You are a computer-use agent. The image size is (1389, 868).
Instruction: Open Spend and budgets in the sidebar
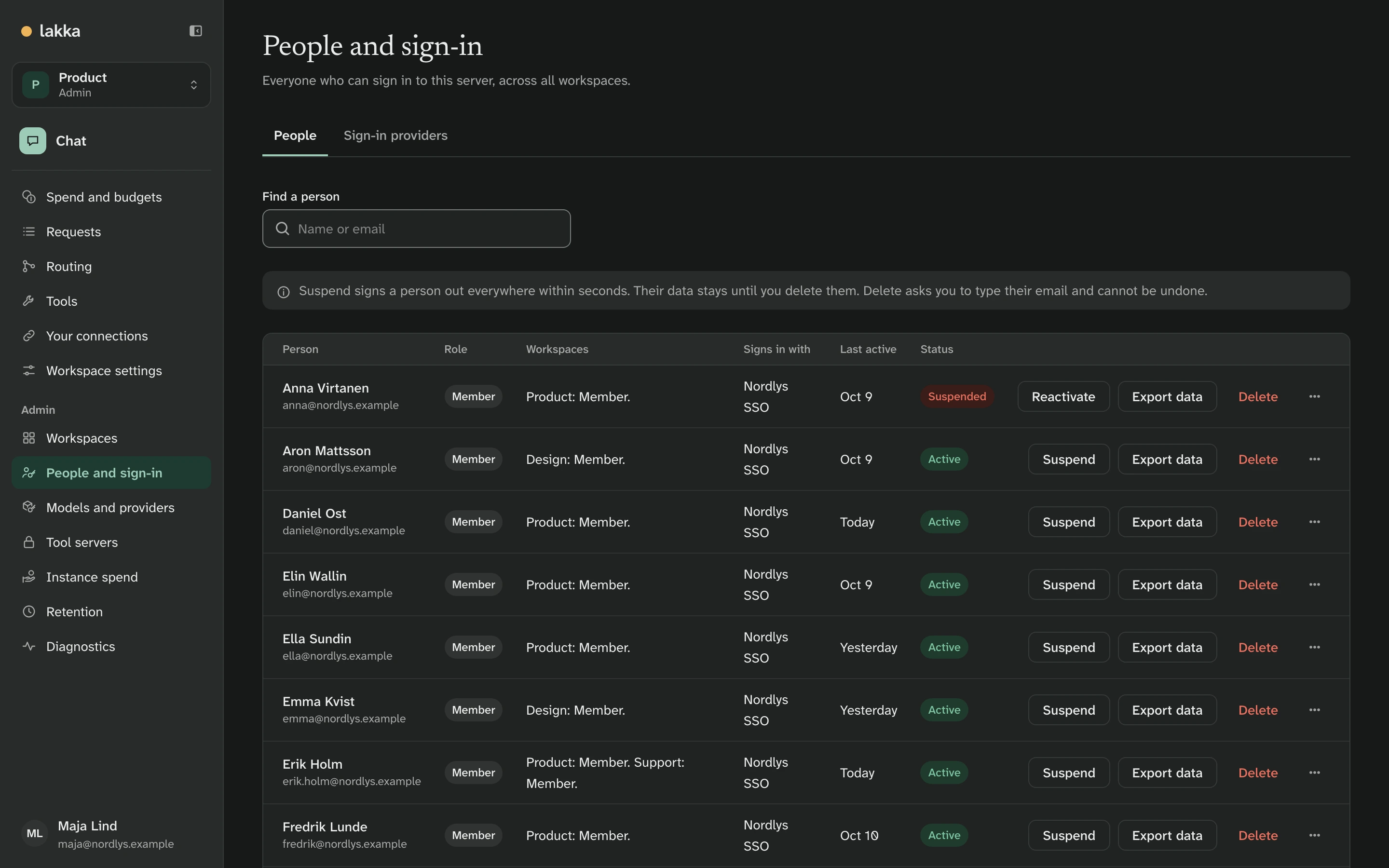coord(111,197)
